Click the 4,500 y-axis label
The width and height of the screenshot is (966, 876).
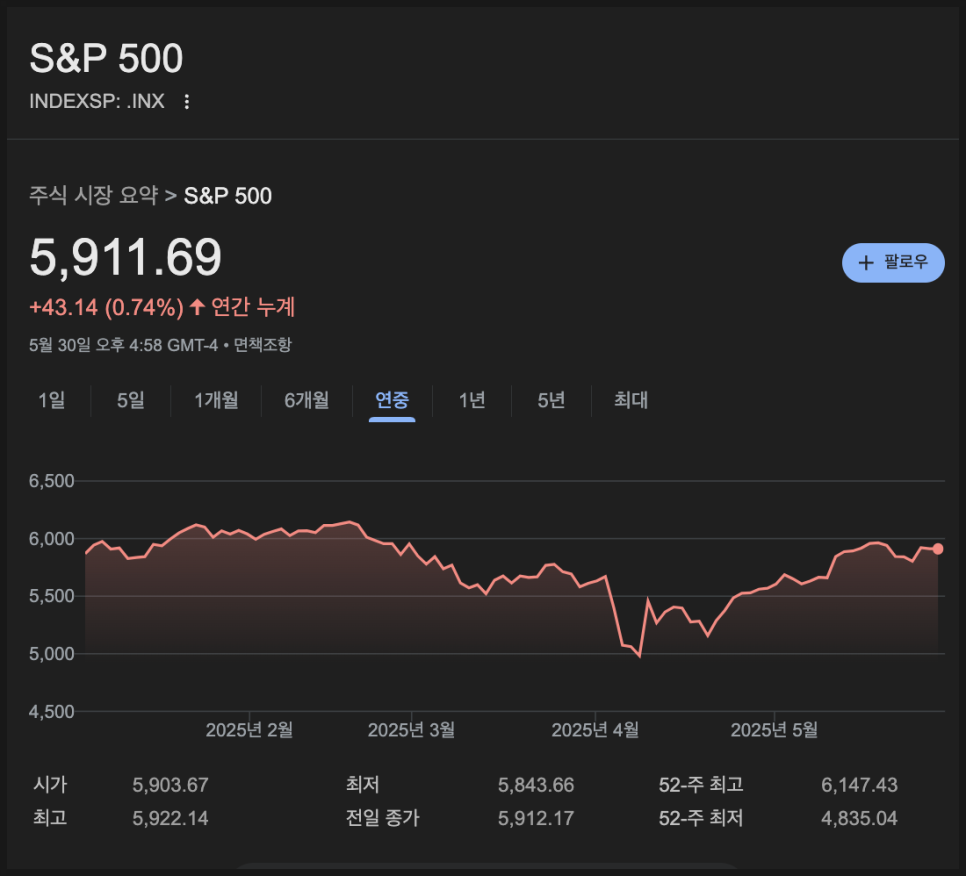[x=52, y=712]
